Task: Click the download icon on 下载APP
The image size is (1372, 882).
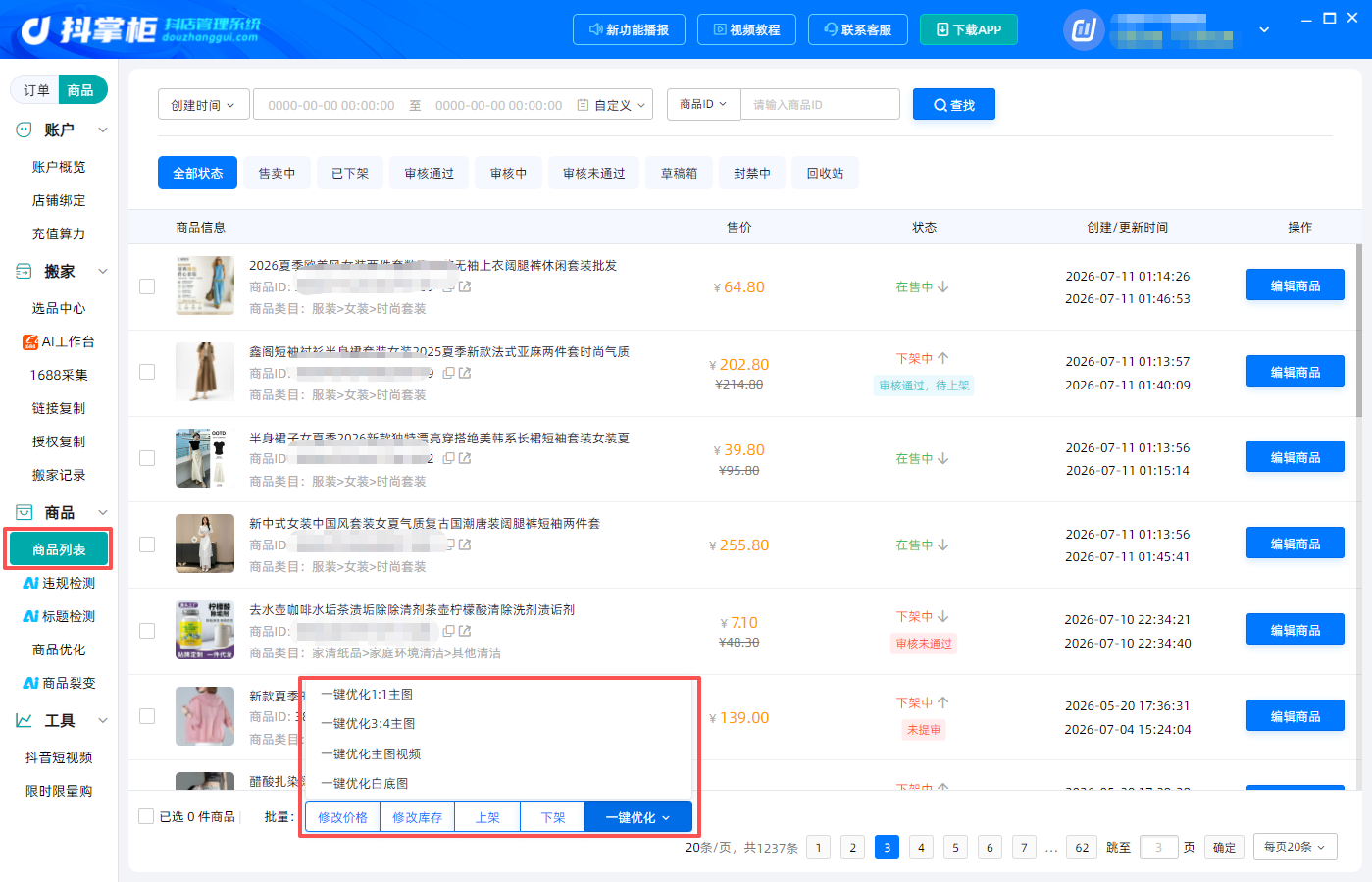Action: (942, 29)
